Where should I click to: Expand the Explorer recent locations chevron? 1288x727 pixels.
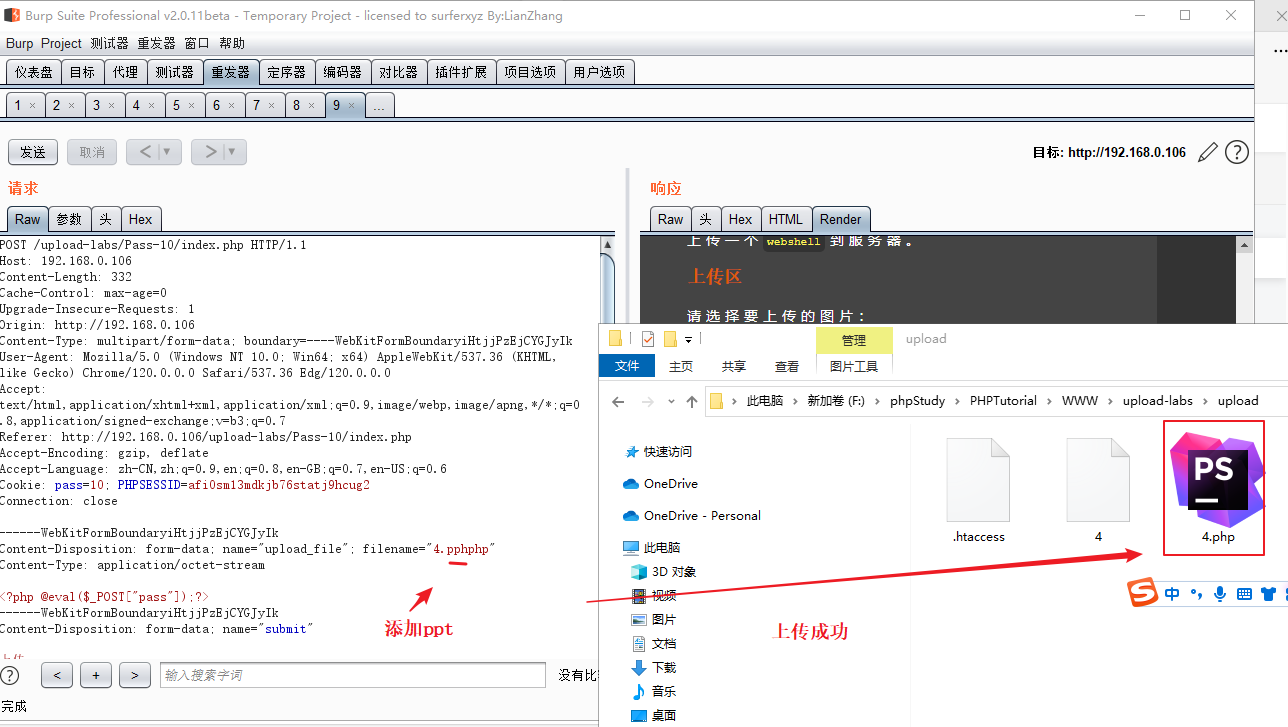670,401
